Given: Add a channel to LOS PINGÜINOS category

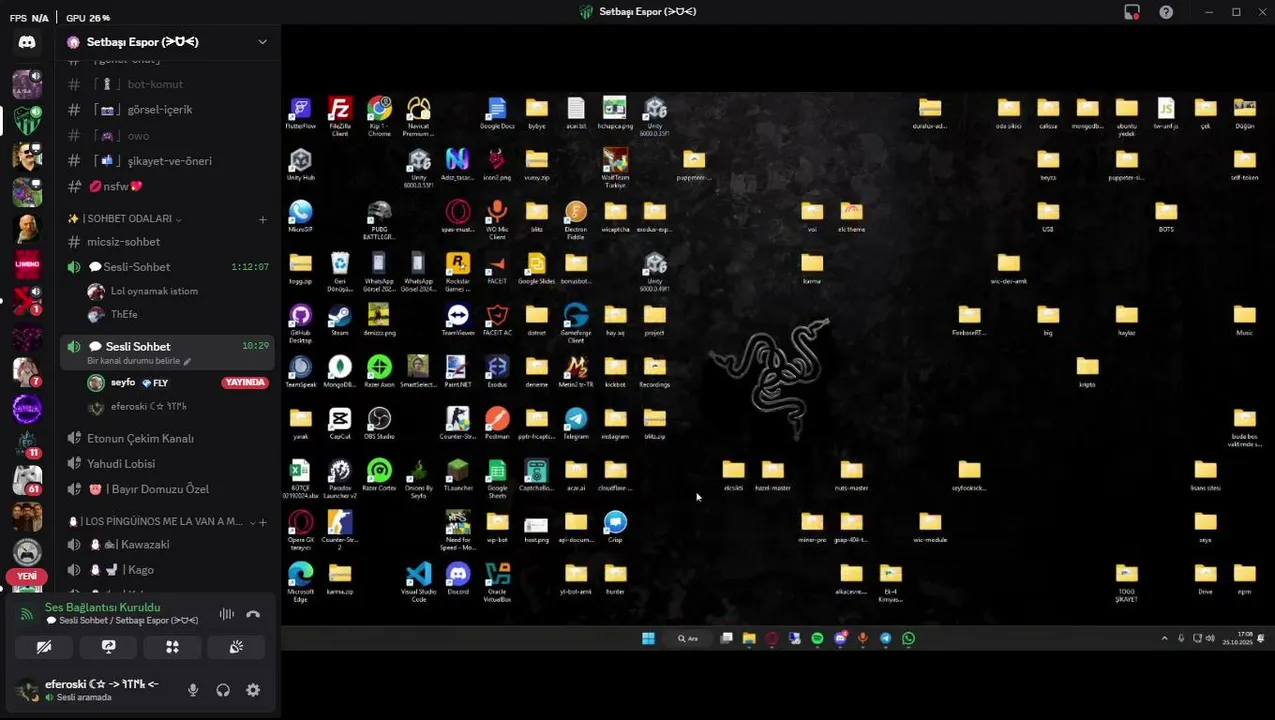Looking at the screenshot, I should (263, 522).
